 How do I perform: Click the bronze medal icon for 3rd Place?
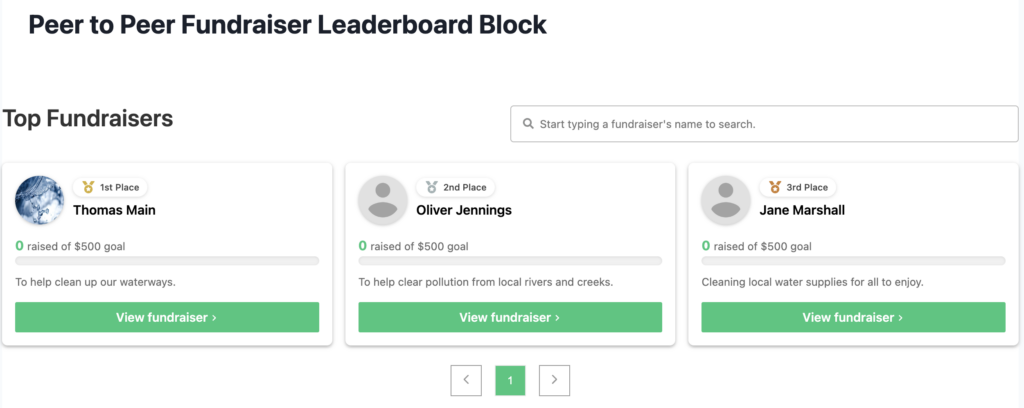[775, 187]
